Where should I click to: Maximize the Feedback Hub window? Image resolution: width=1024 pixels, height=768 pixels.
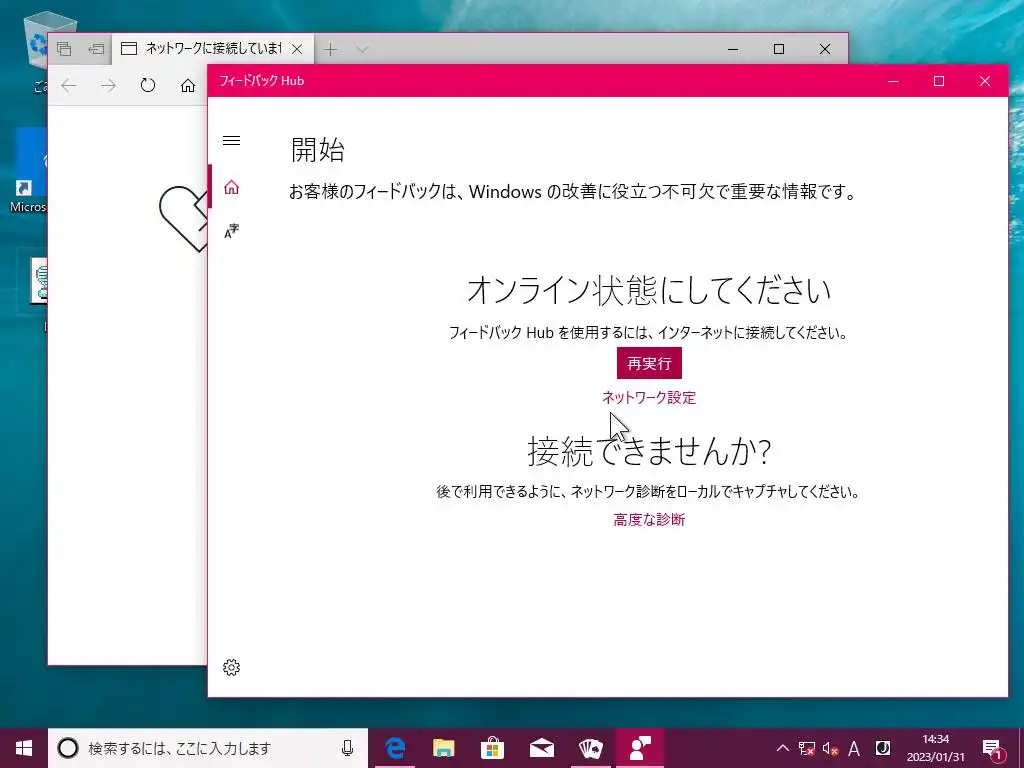coord(939,81)
